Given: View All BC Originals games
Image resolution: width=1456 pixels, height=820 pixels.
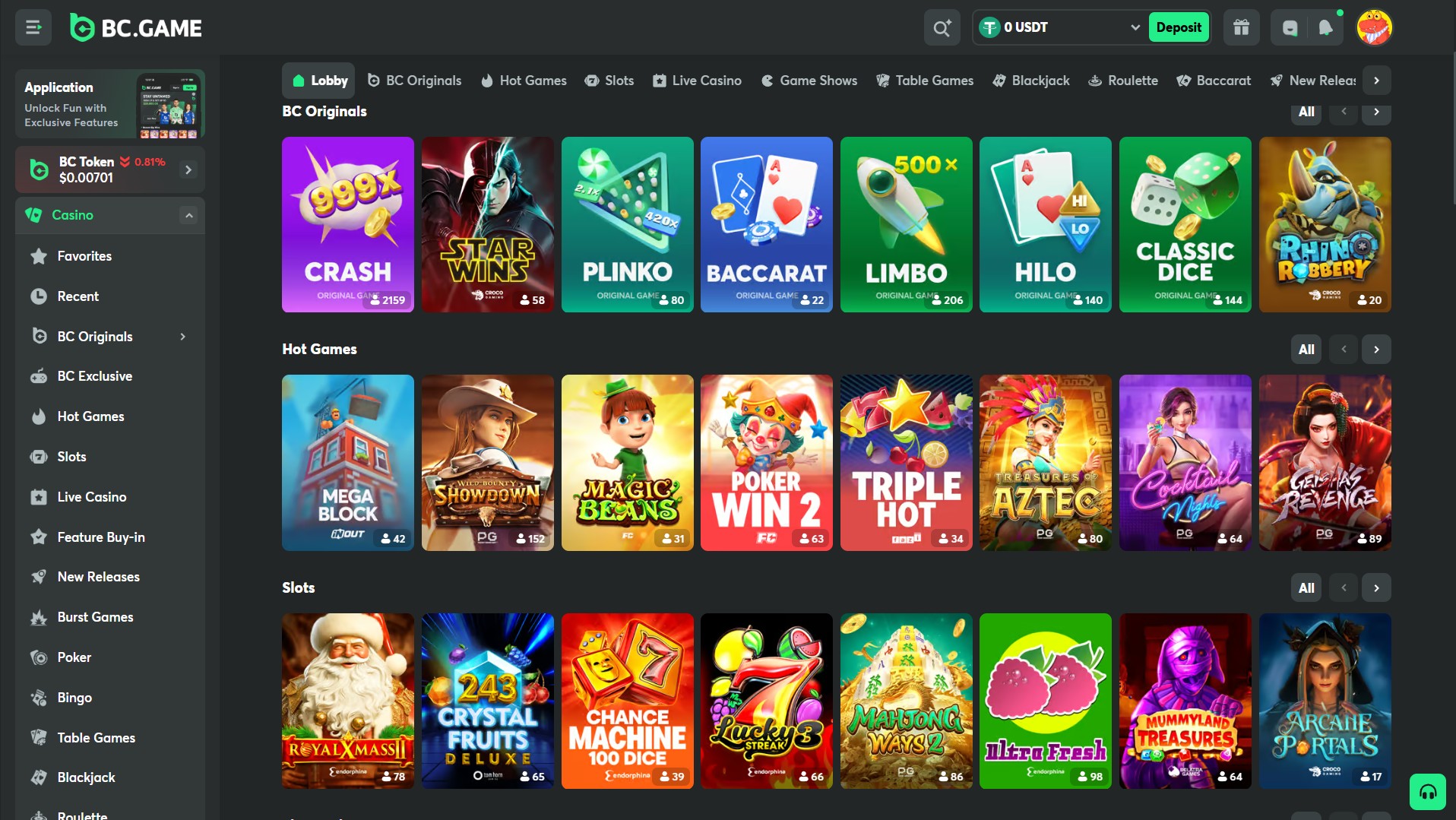Looking at the screenshot, I should click(1306, 112).
